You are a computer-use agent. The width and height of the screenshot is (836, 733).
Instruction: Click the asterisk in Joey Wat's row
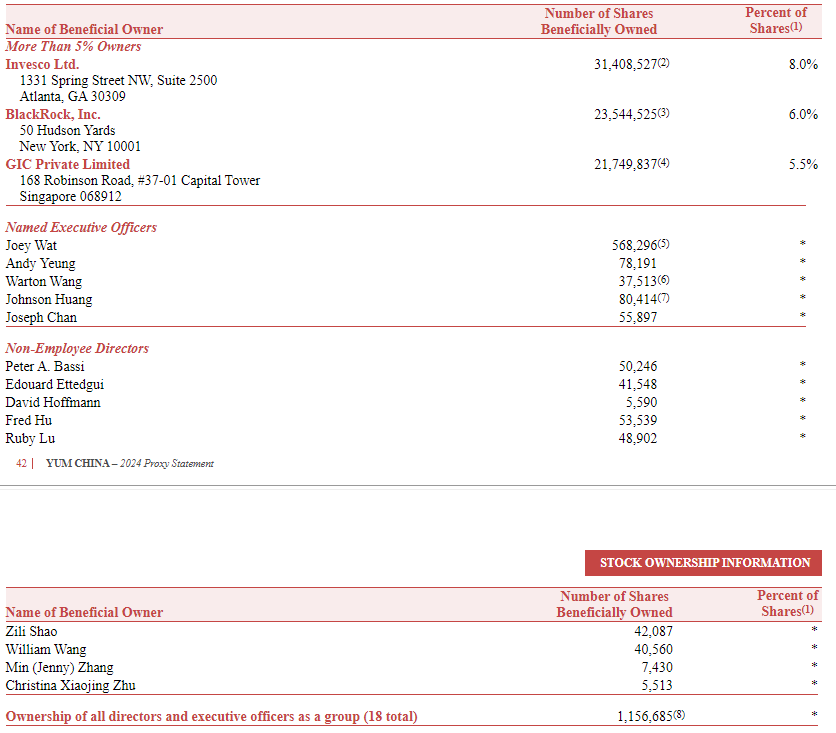(x=802, y=244)
